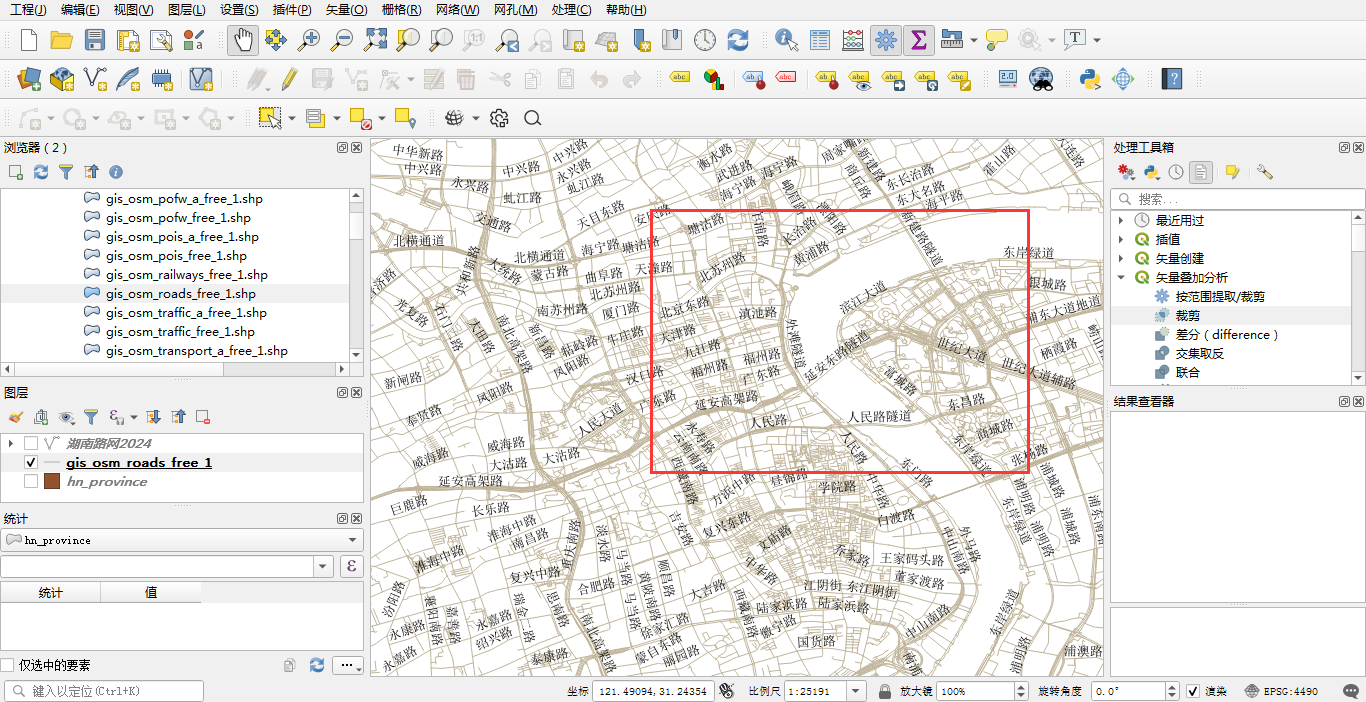Open the 帮助(H) menu
Image resolution: width=1366 pixels, height=702 pixels.
(x=626, y=10)
